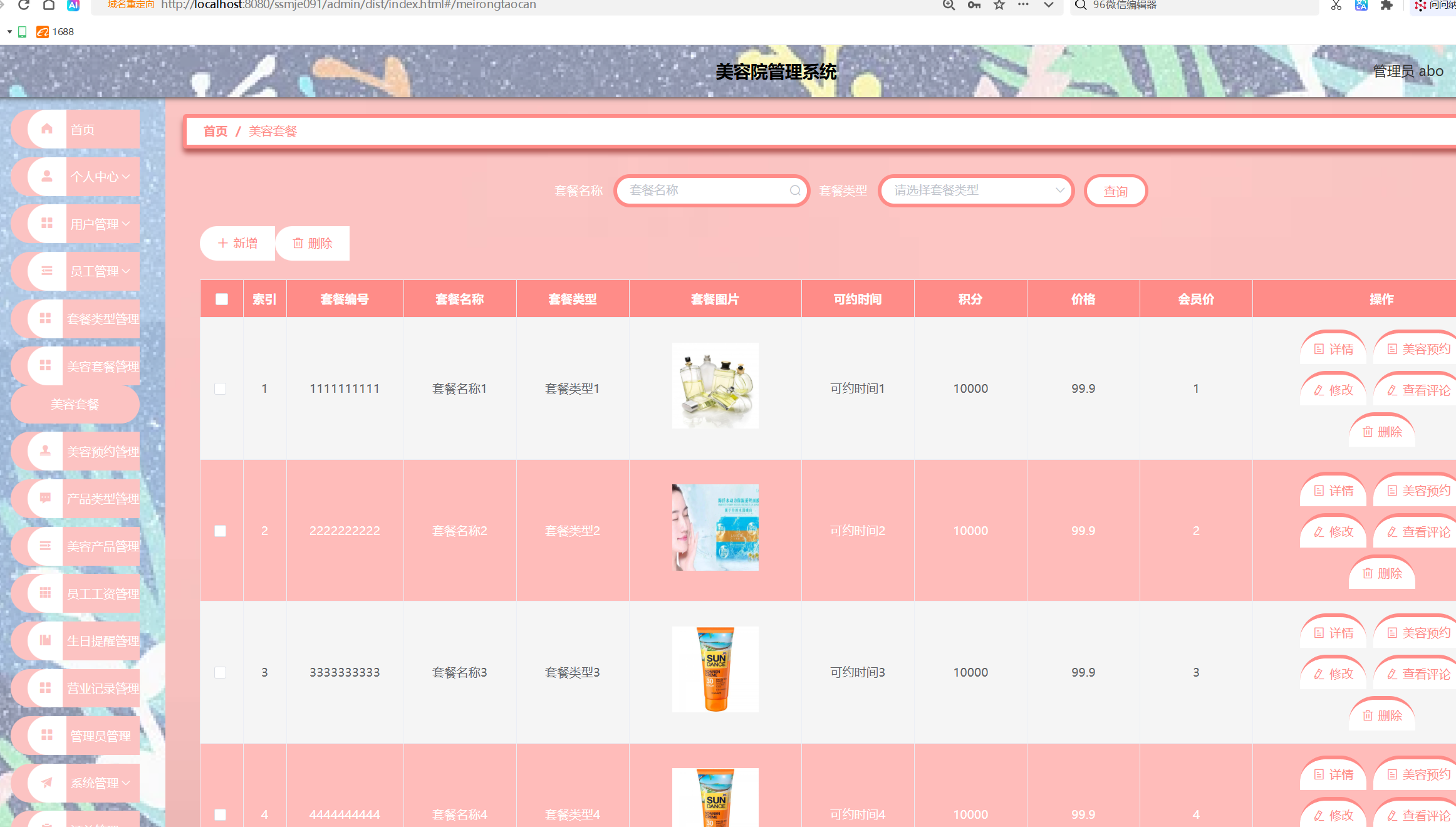The height and width of the screenshot is (827, 1456).
Task: Click the search magnifier inside the 套餐名称 field
Action: 795,190
